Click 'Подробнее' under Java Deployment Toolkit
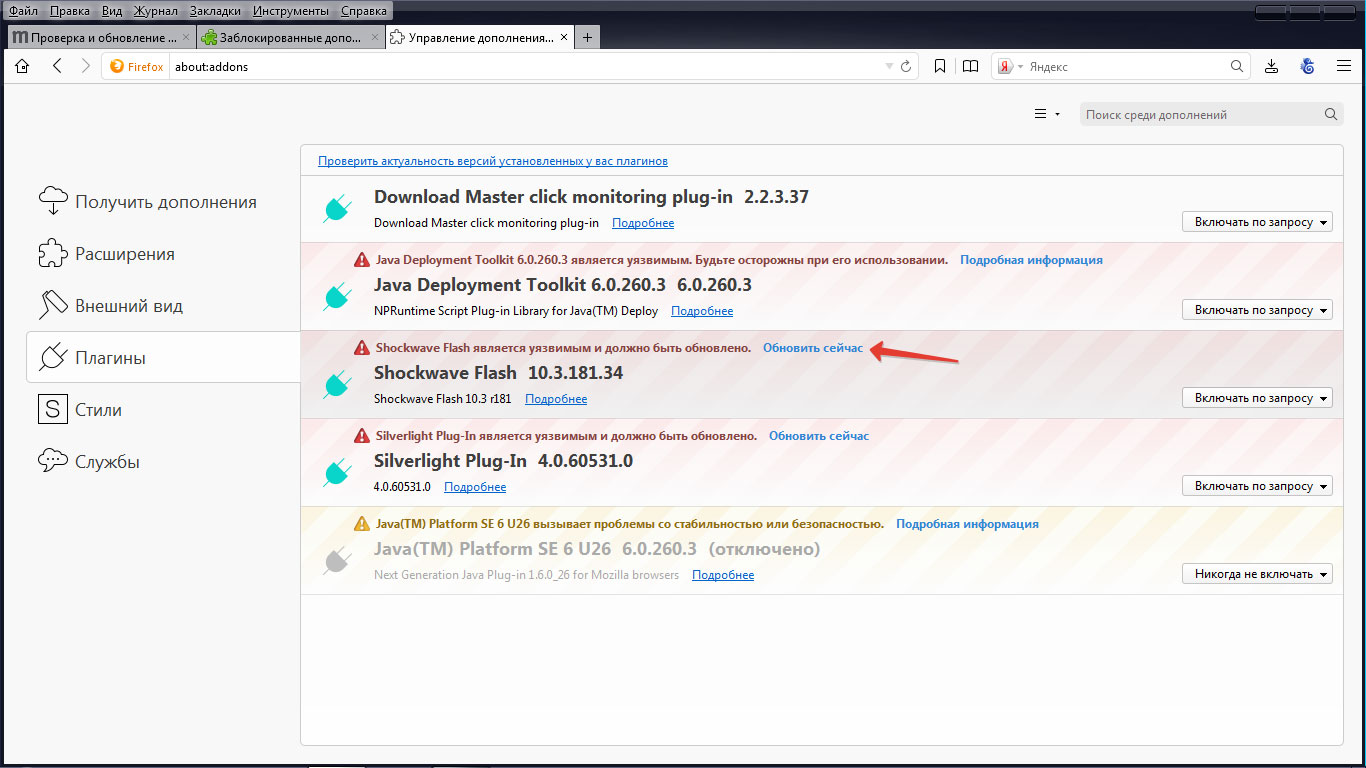 [702, 311]
